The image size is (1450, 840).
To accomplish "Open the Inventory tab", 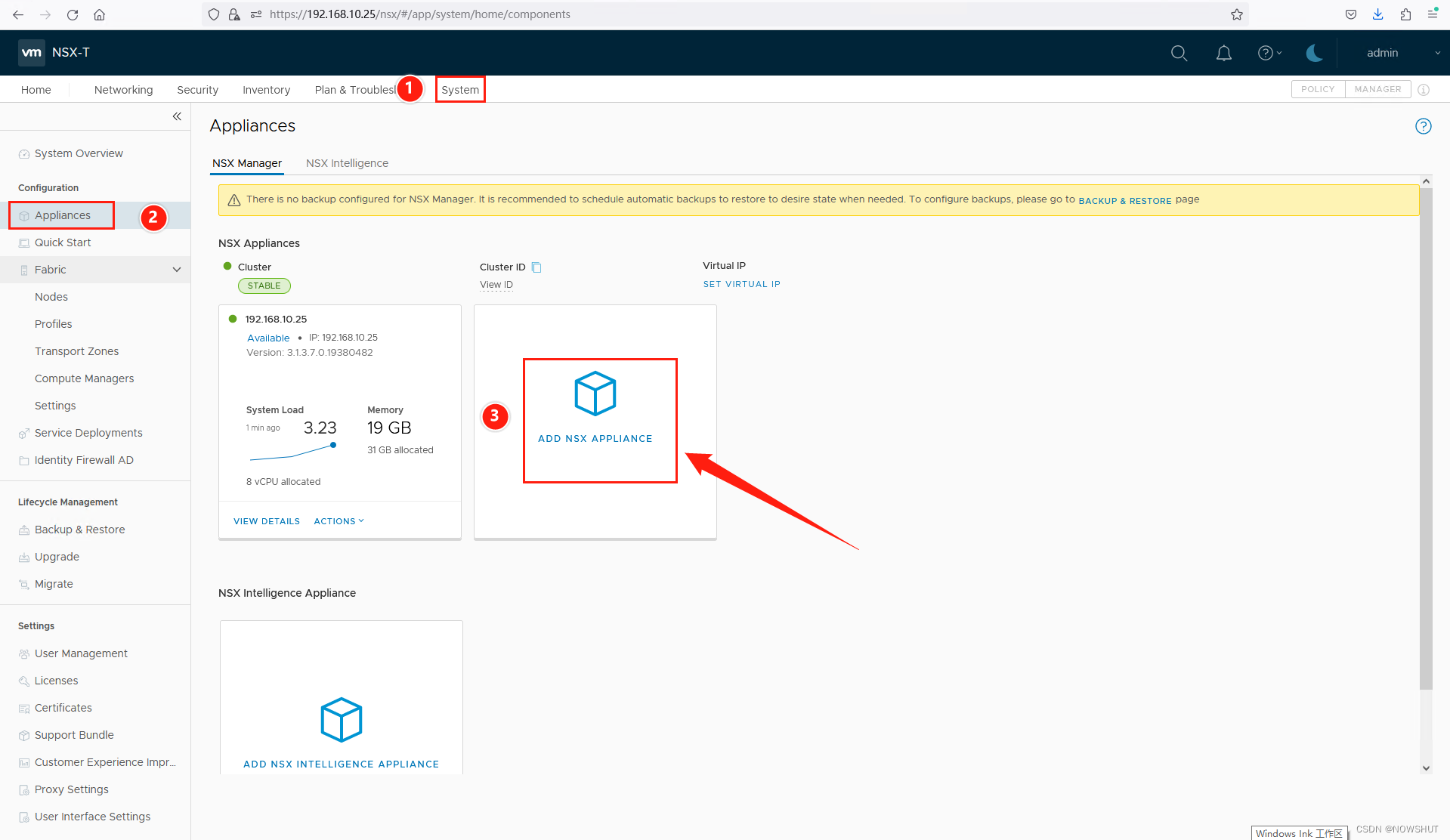I will (266, 90).
